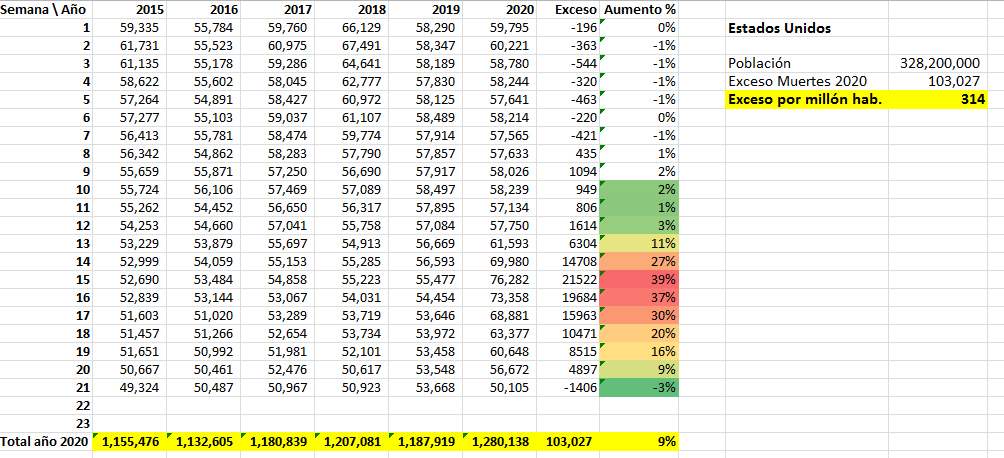Select the 16% cell in week 19
Image resolution: width=1004 pixels, height=458 pixels.
coord(639,351)
